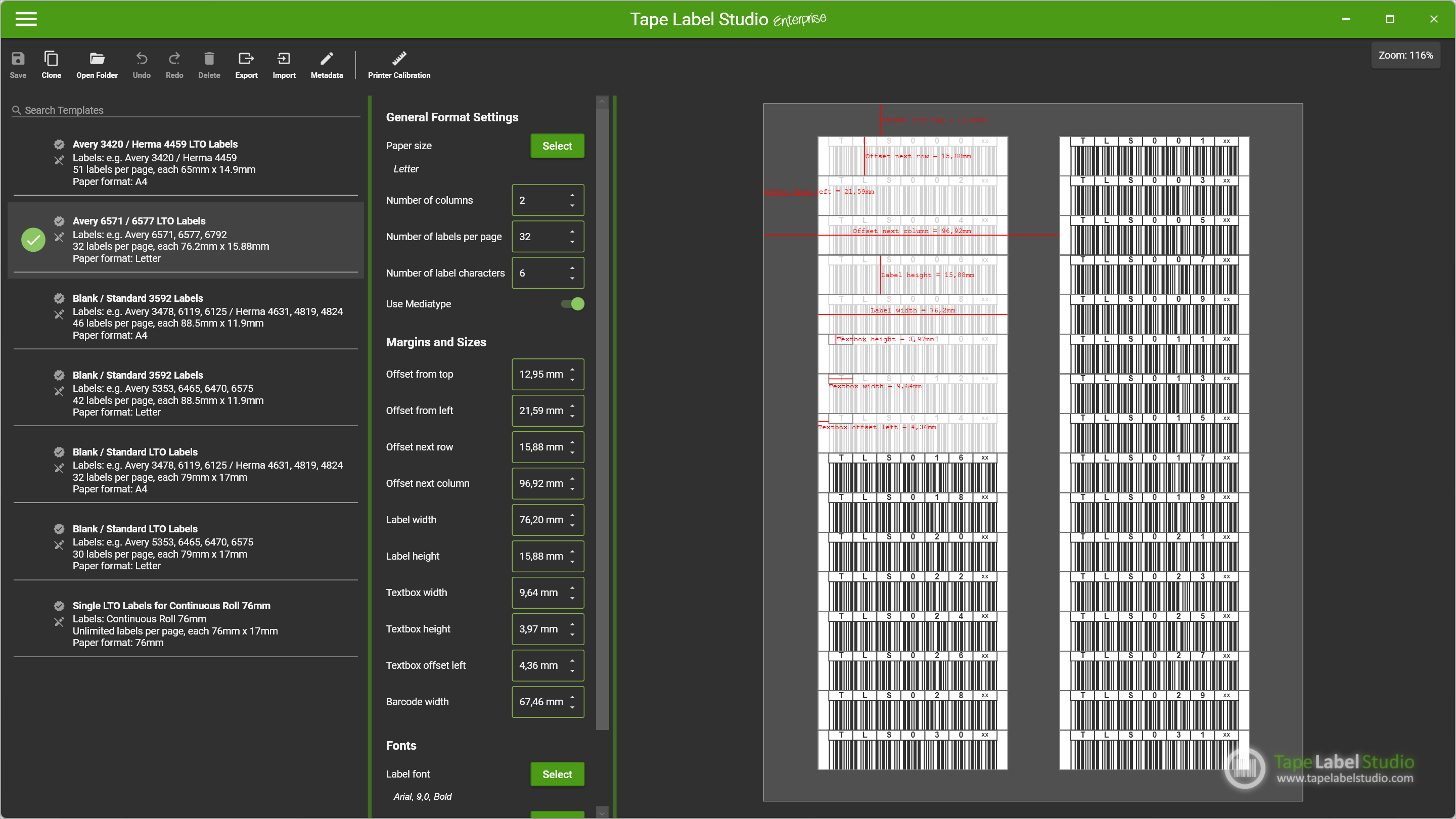Click verified badge on 42-label 3592 template
The height and width of the screenshot is (819, 1456).
click(59, 375)
